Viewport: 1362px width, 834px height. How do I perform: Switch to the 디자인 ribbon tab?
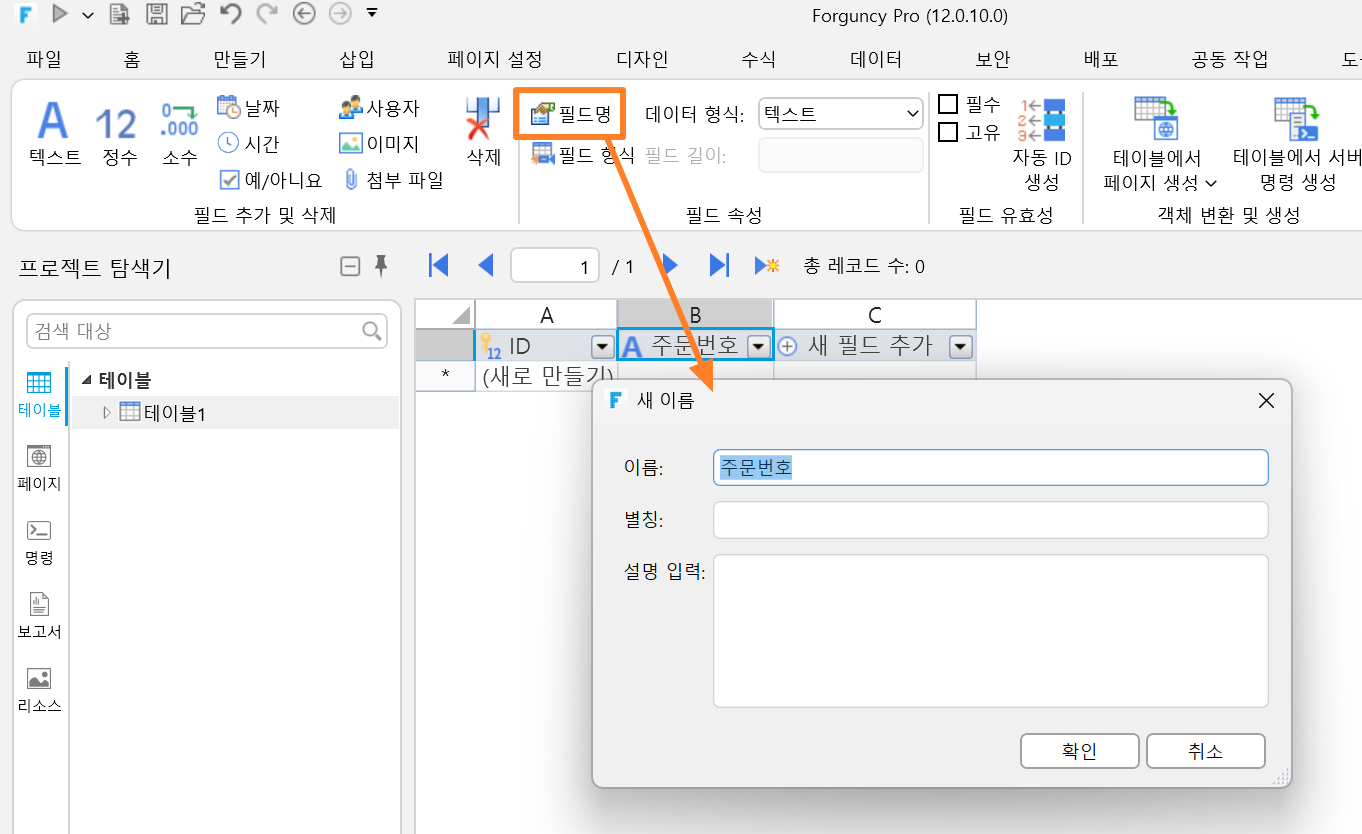click(642, 59)
